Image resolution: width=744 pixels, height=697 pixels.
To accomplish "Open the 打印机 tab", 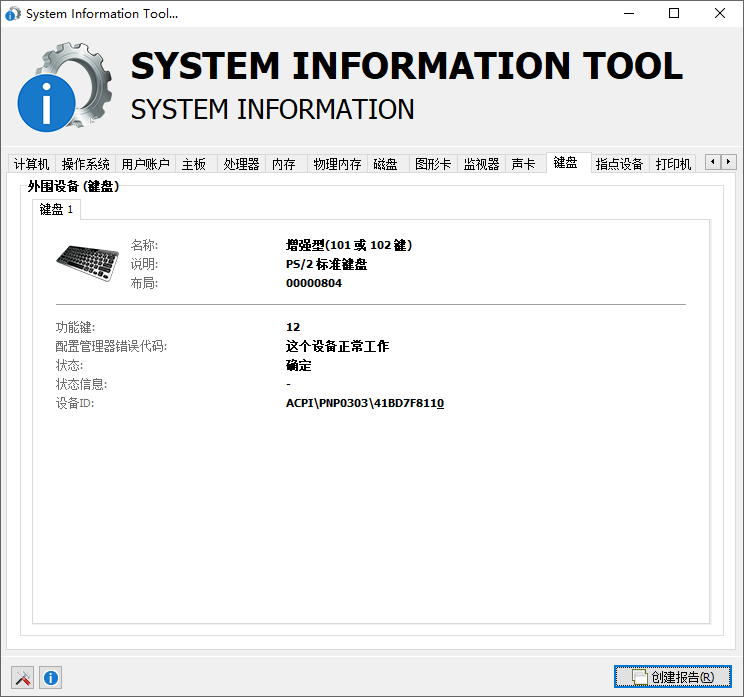I will [673, 164].
